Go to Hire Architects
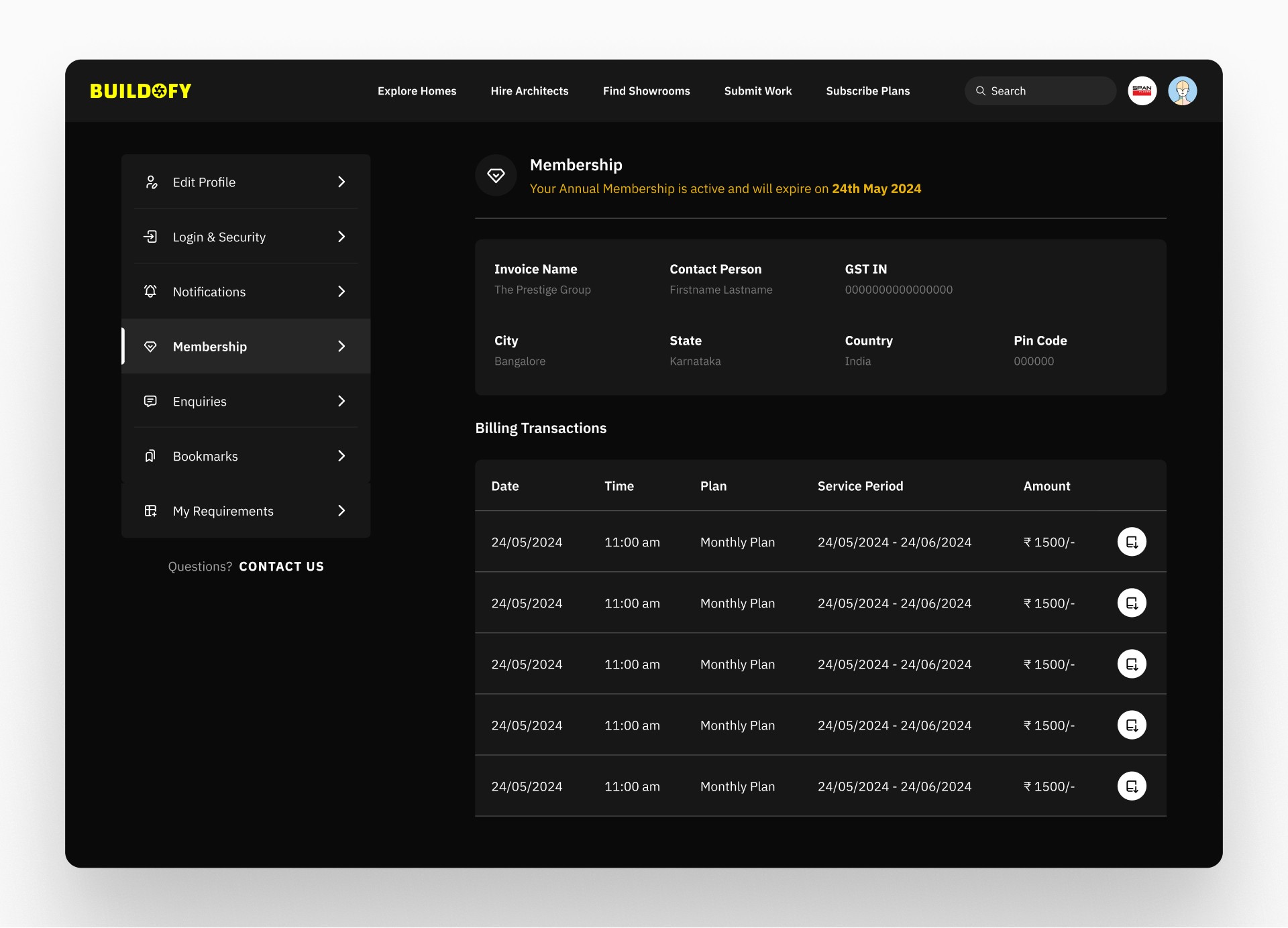 (529, 91)
